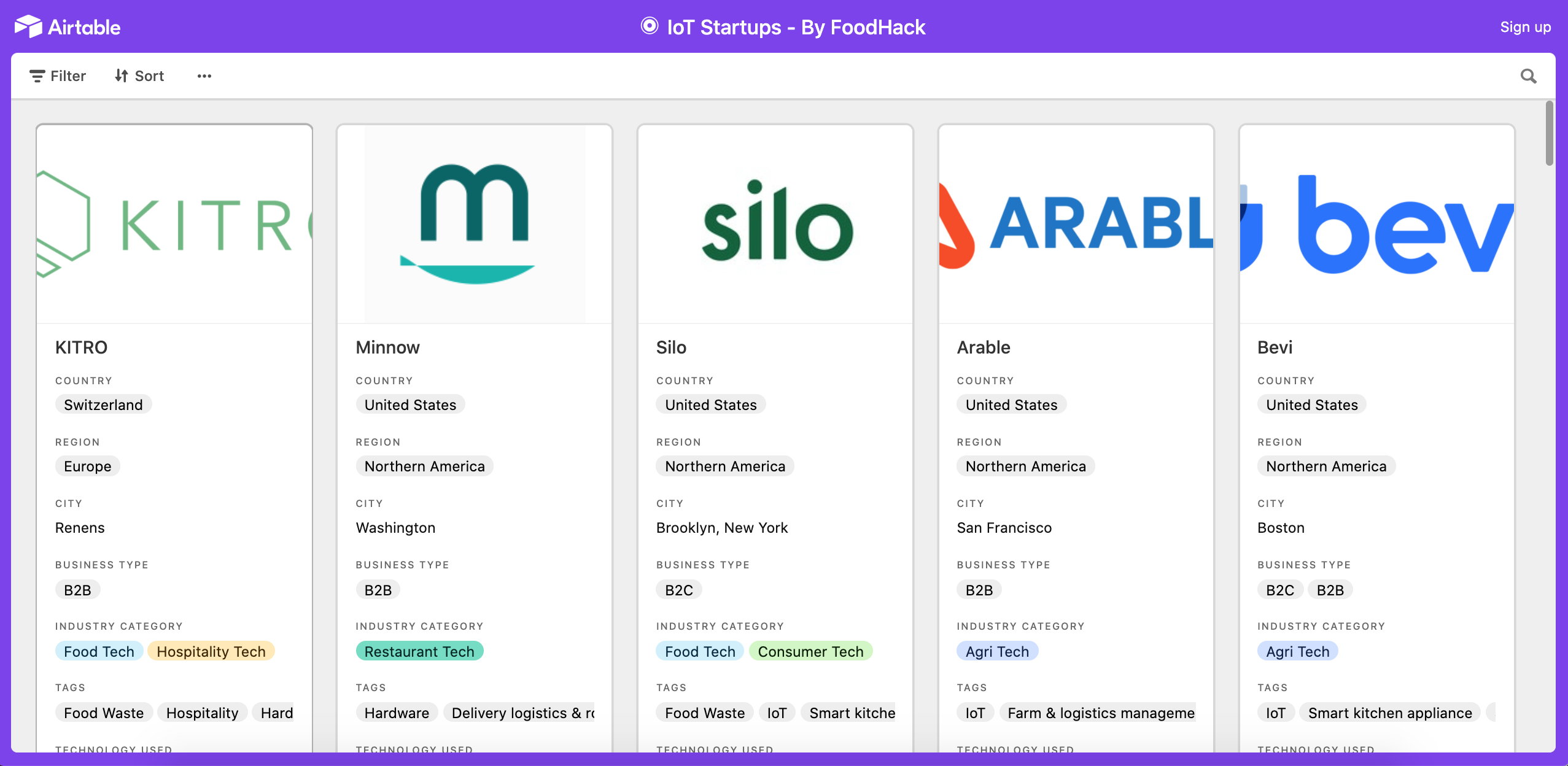Click the Europe region tag
The height and width of the screenshot is (766, 1568).
[x=88, y=466]
